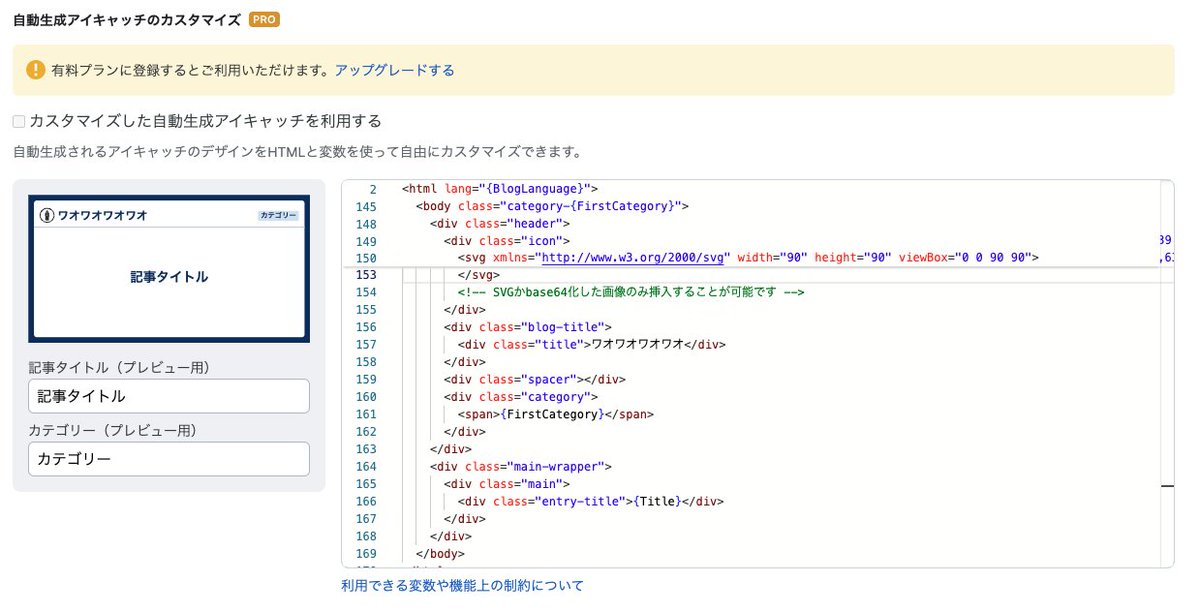Viewport: 1200px width, 612px height.
Task: Open the アップグレードする link
Action: click(x=394, y=70)
